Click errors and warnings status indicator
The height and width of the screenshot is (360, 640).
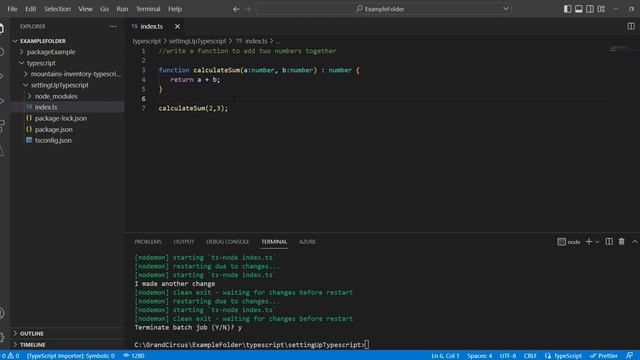pyautogui.click(x=10, y=356)
